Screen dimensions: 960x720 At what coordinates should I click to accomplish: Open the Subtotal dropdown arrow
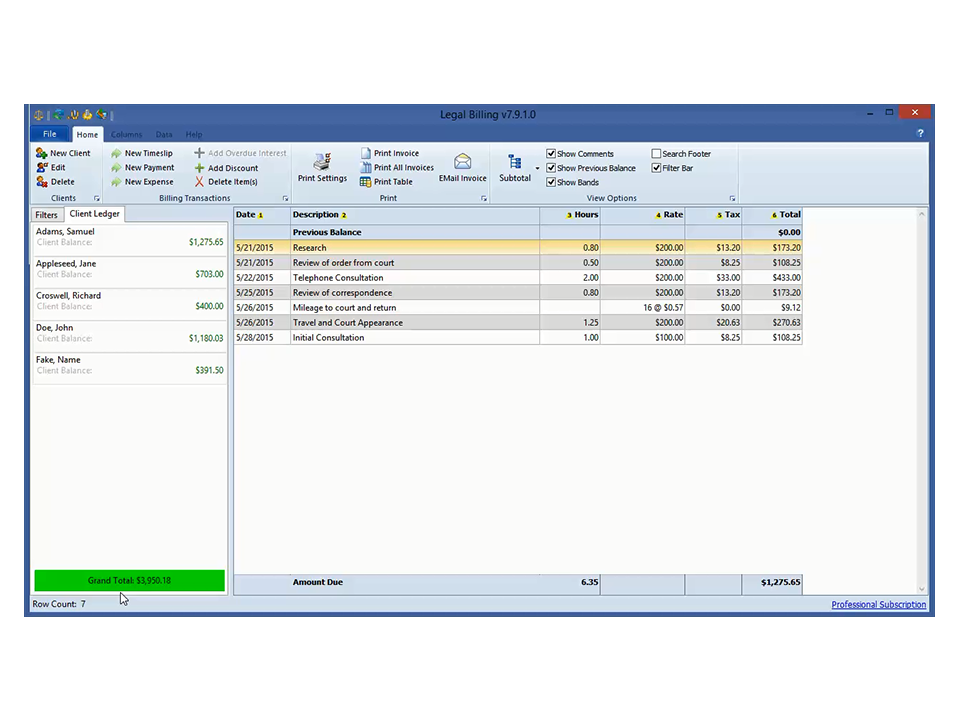[x=537, y=169]
